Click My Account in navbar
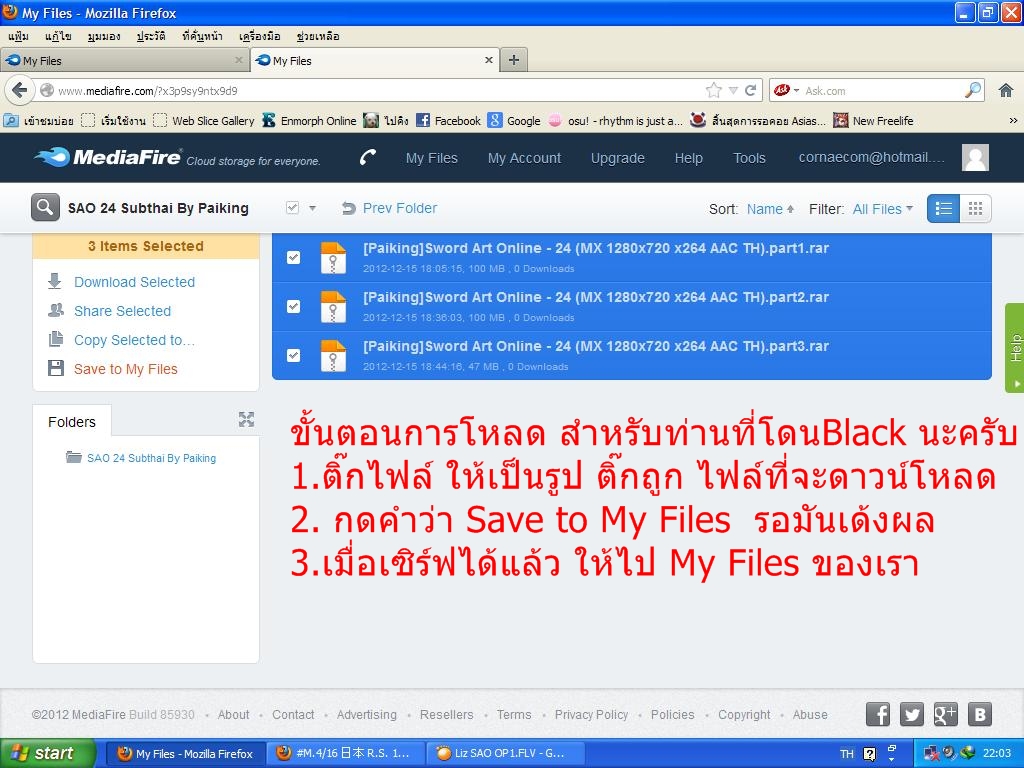This screenshot has width=1024, height=768. pyautogui.click(x=524, y=158)
